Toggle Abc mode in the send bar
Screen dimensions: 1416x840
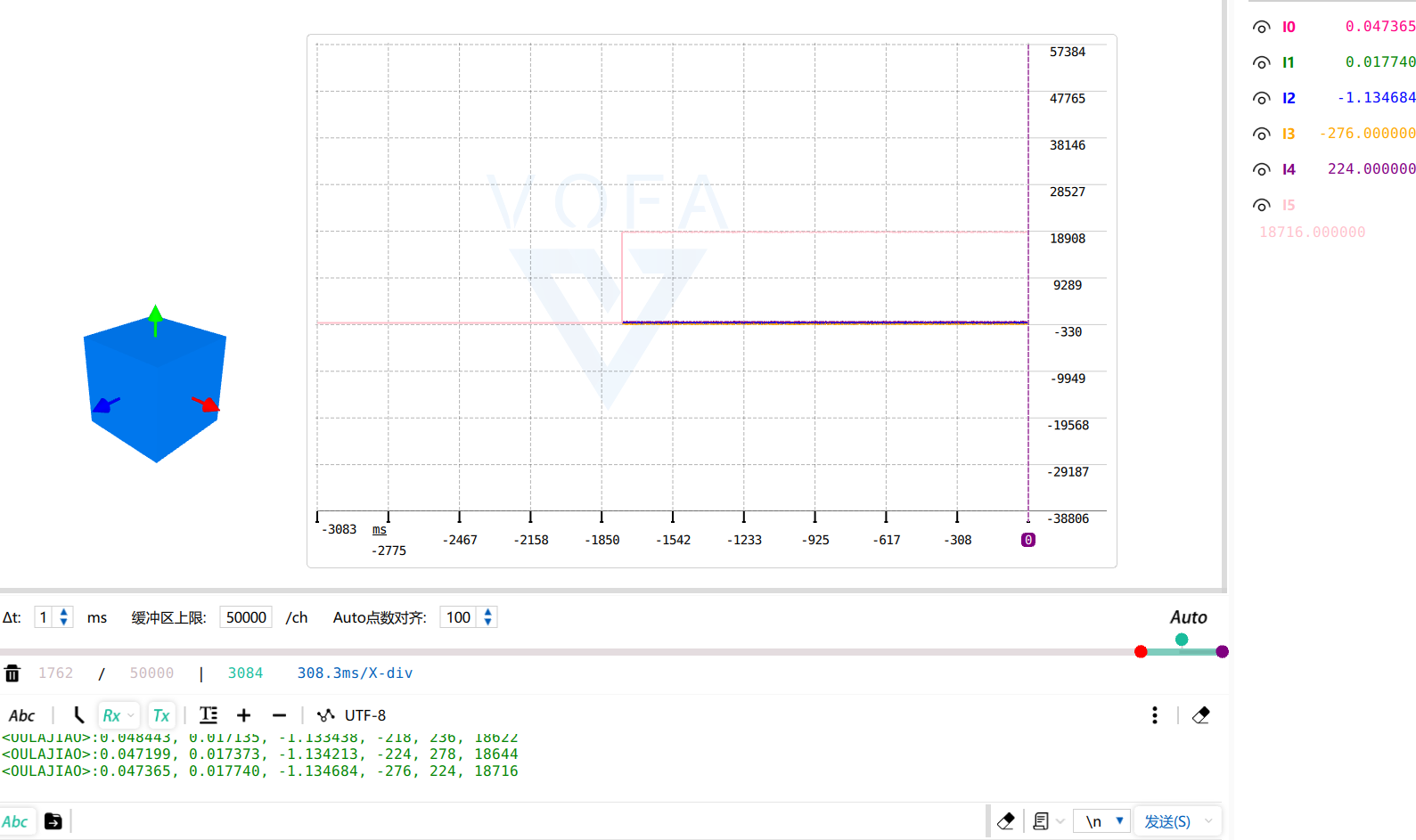16,821
